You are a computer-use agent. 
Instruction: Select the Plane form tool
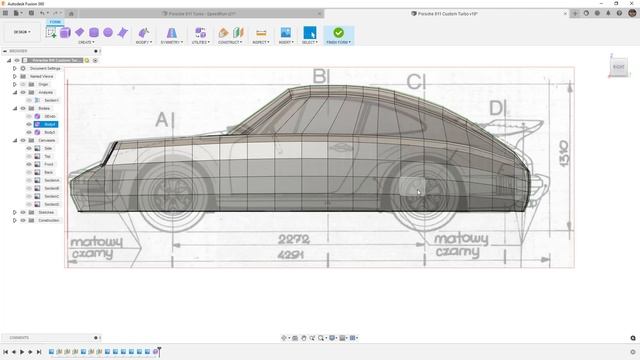point(80,32)
